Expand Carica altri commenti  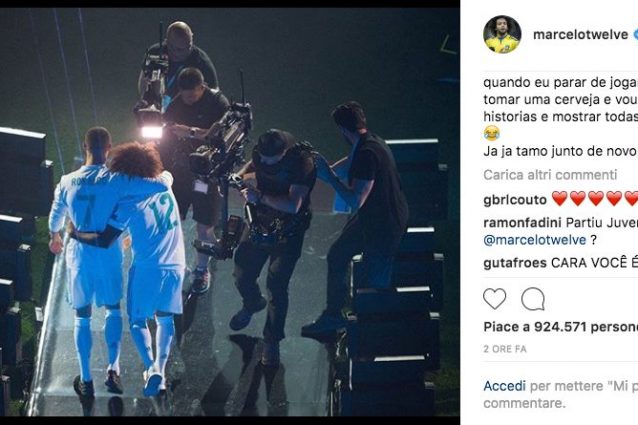click(x=550, y=175)
